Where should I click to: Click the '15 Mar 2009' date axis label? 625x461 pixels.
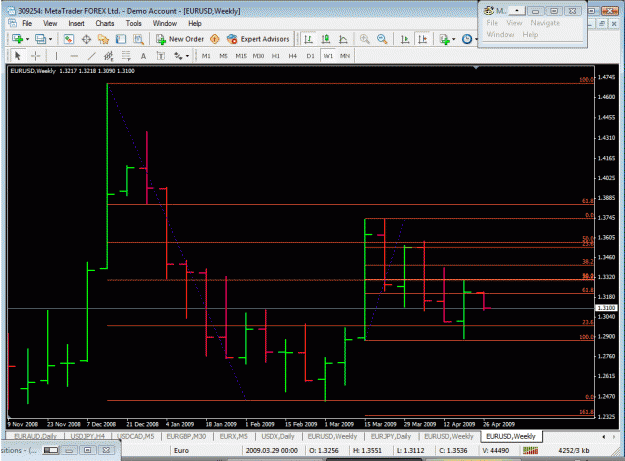click(380, 424)
